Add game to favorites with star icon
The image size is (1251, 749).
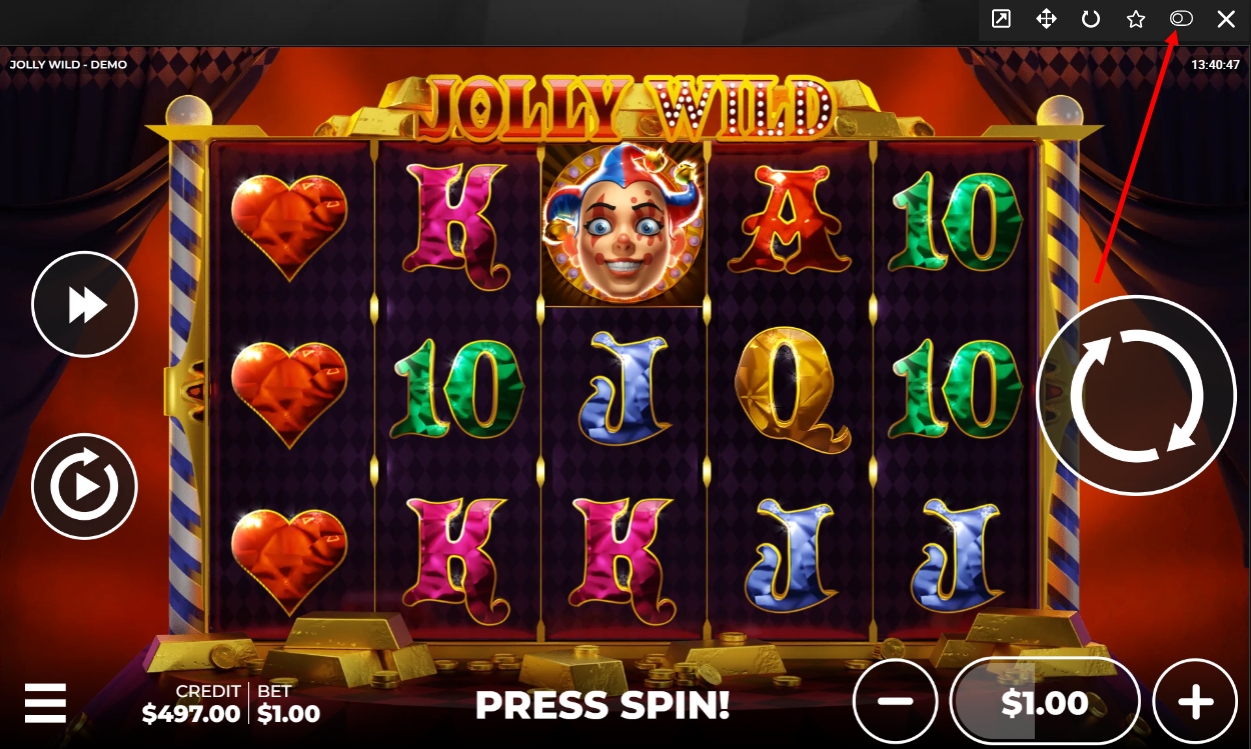tap(1136, 19)
